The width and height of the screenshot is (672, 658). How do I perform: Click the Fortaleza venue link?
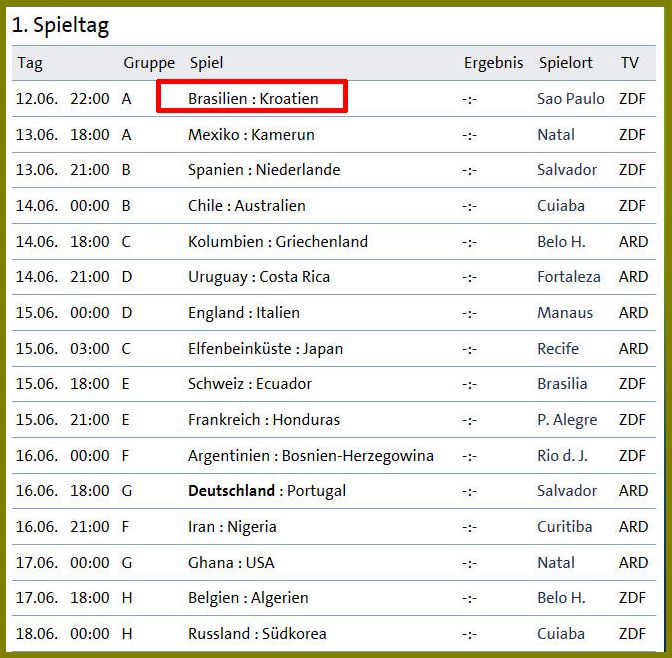click(x=569, y=277)
